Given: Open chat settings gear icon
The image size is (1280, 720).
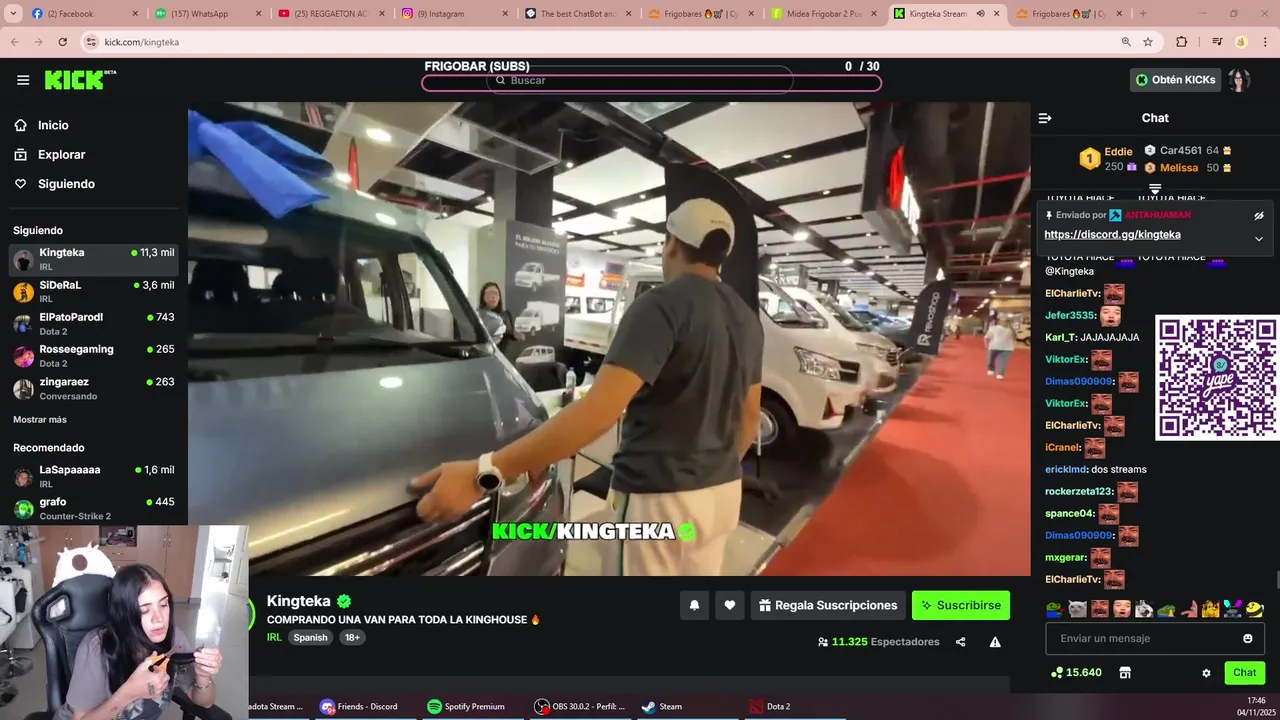Looking at the screenshot, I should pos(1206,673).
